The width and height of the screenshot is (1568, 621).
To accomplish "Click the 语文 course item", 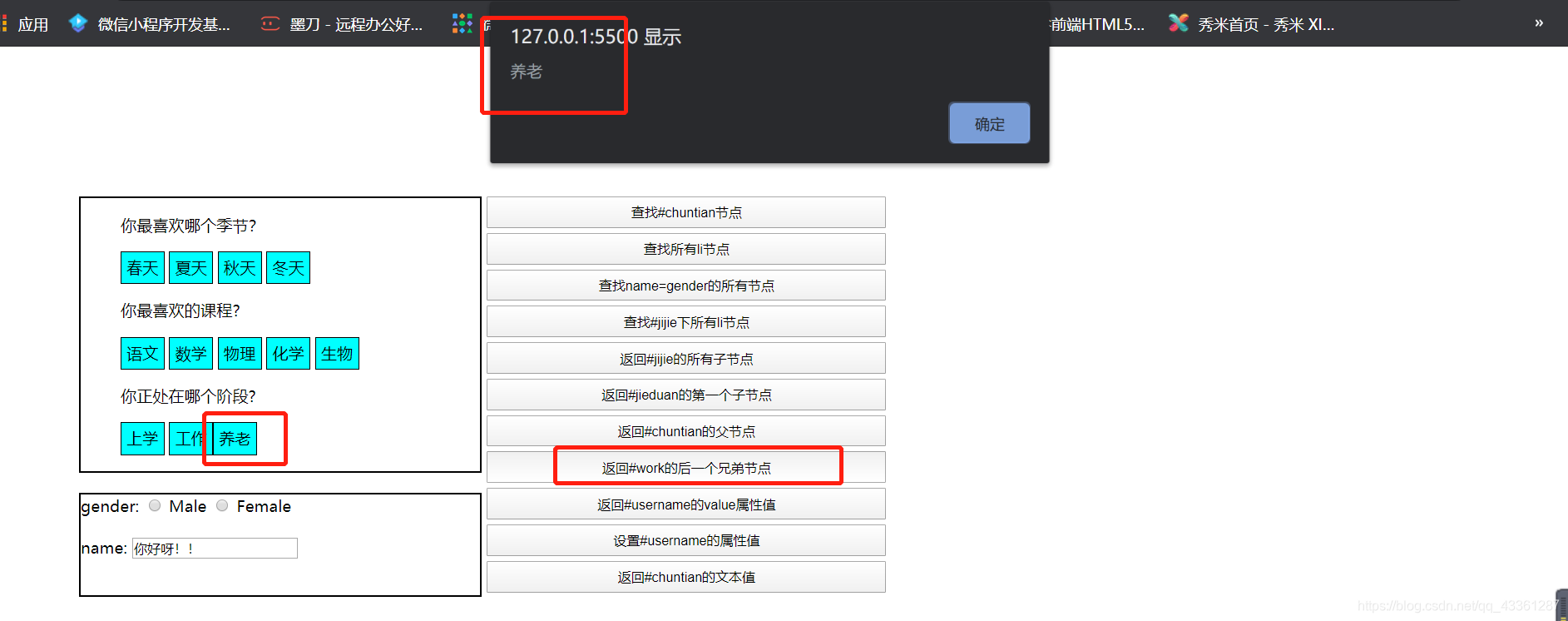I will click(142, 353).
